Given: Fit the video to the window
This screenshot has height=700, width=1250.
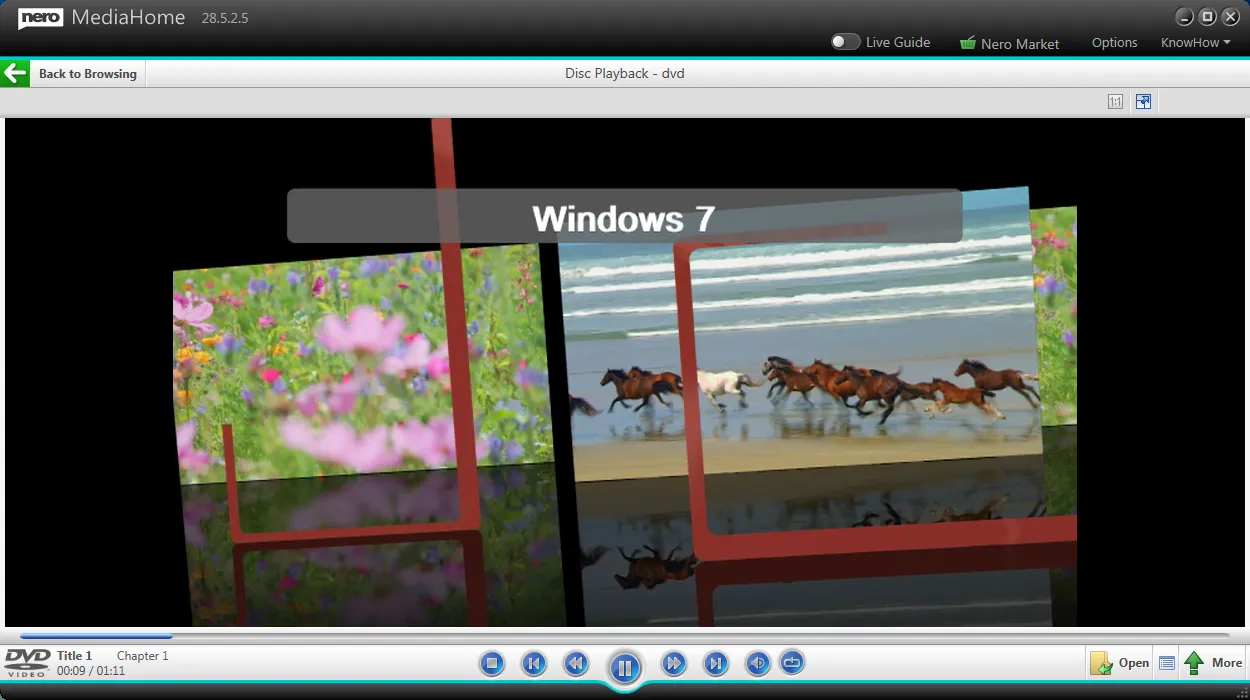Looking at the screenshot, I should click(1143, 101).
